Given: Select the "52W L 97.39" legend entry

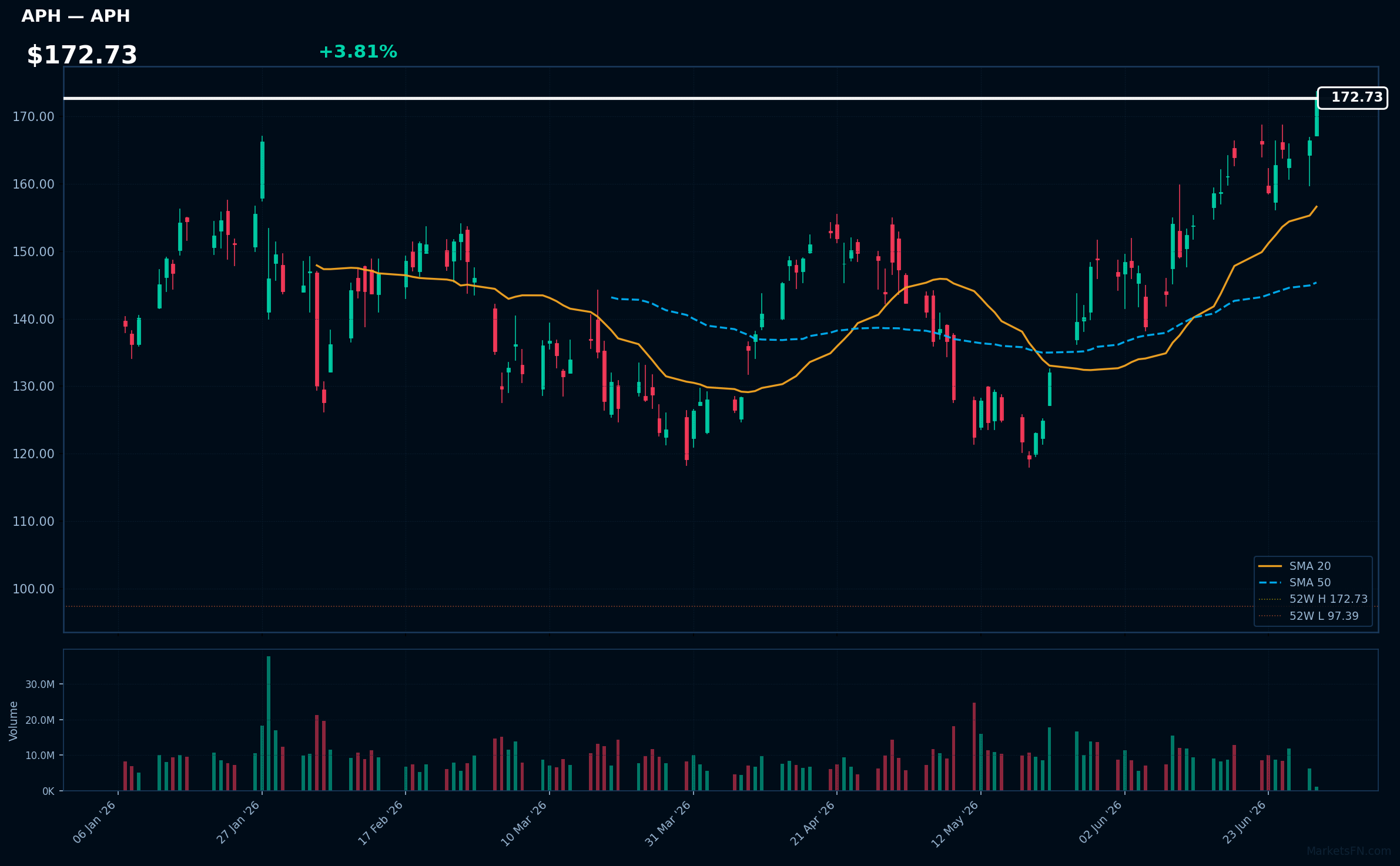Looking at the screenshot, I should [x=1308, y=616].
